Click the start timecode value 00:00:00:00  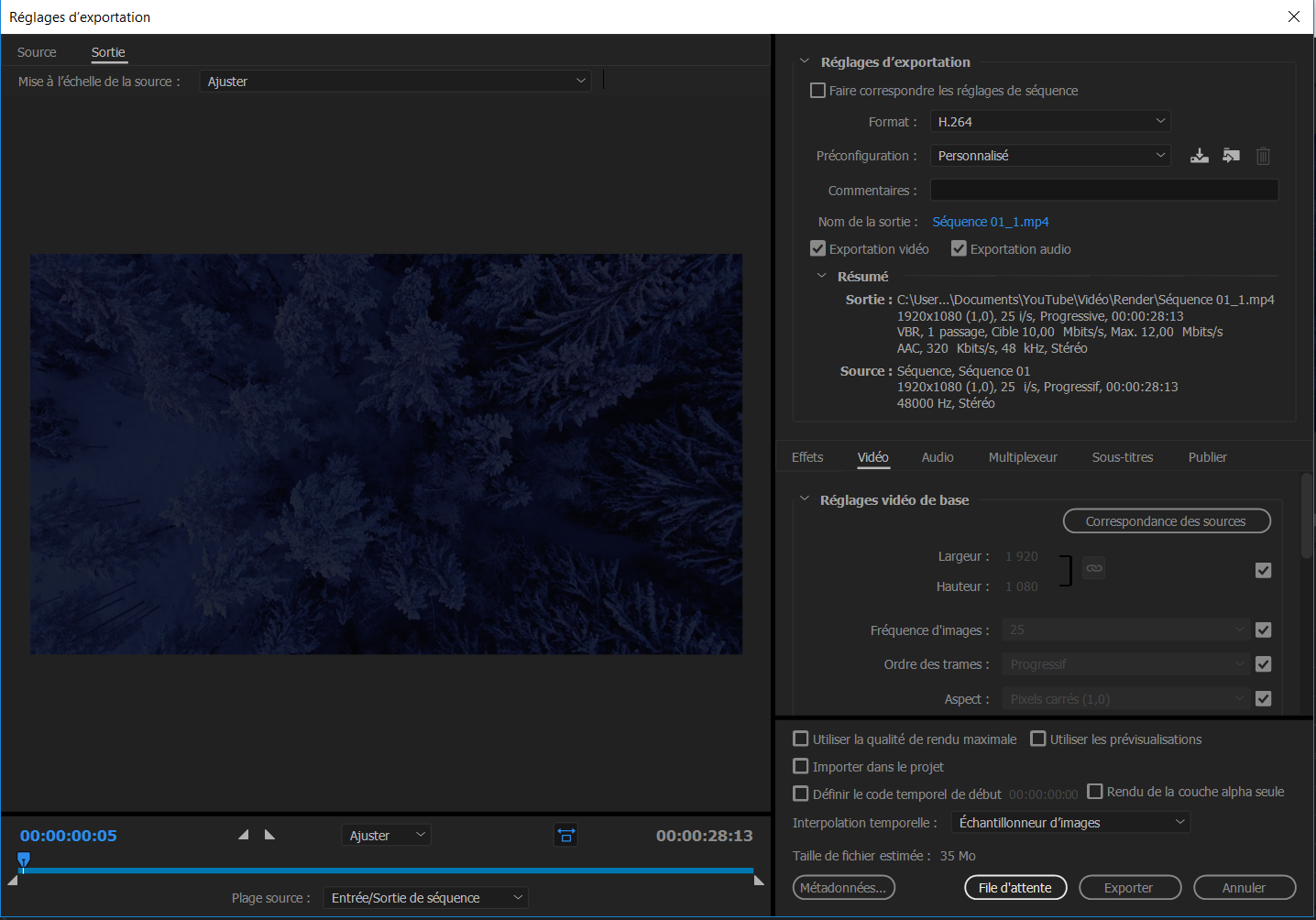pos(1043,794)
